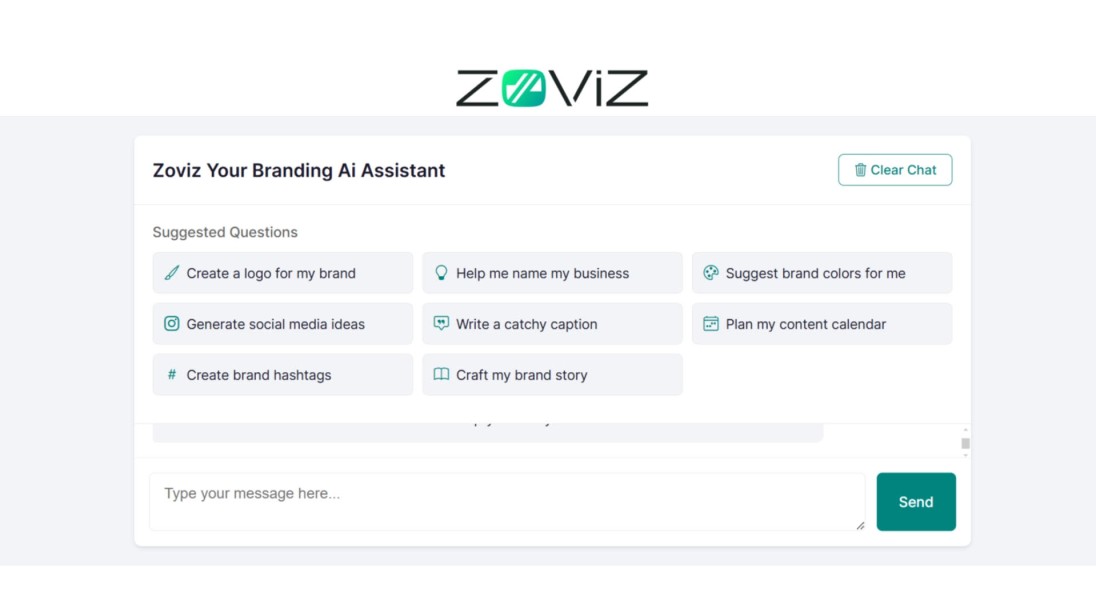Click the hashtag icon for brand hashtags
Image resolution: width=1096 pixels, height=616 pixels.
(x=172, y=374)
